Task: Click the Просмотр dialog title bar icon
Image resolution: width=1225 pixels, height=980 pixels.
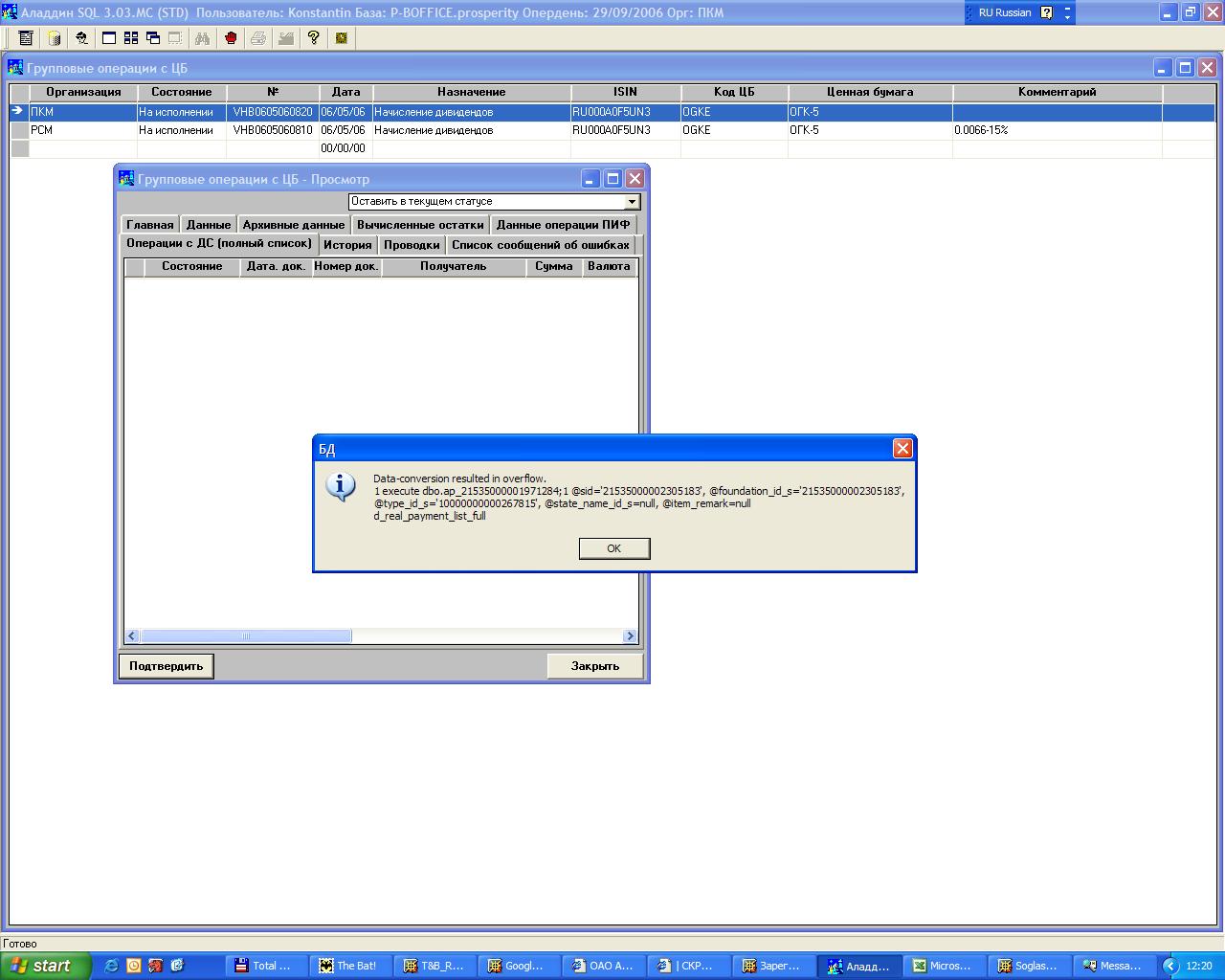Action: 126,178
